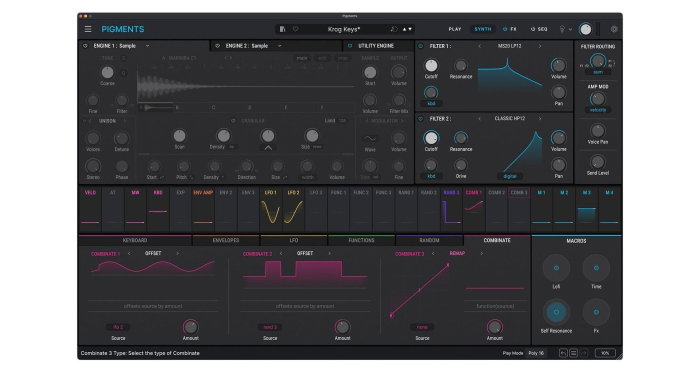Select next Filter 2 type arrow
Image resolution: width=700 pixels, height=372 pixels.
click(x=540, y=119)
